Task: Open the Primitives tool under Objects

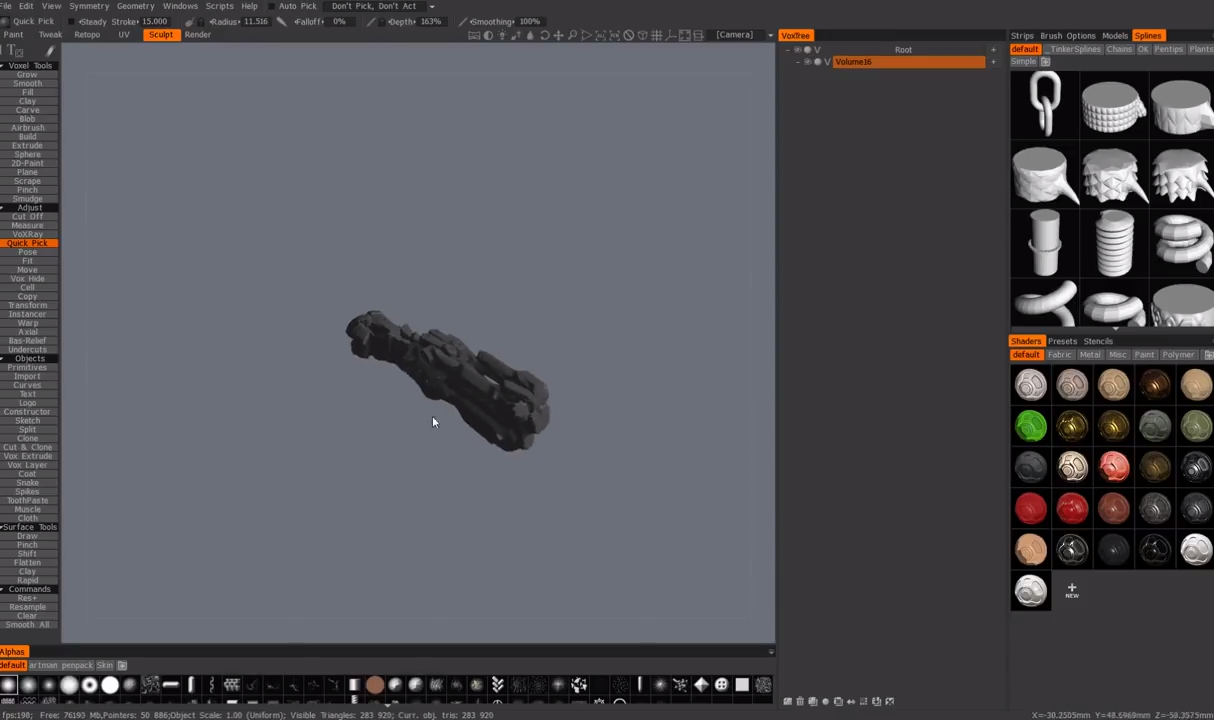Action: pos(27,368)
